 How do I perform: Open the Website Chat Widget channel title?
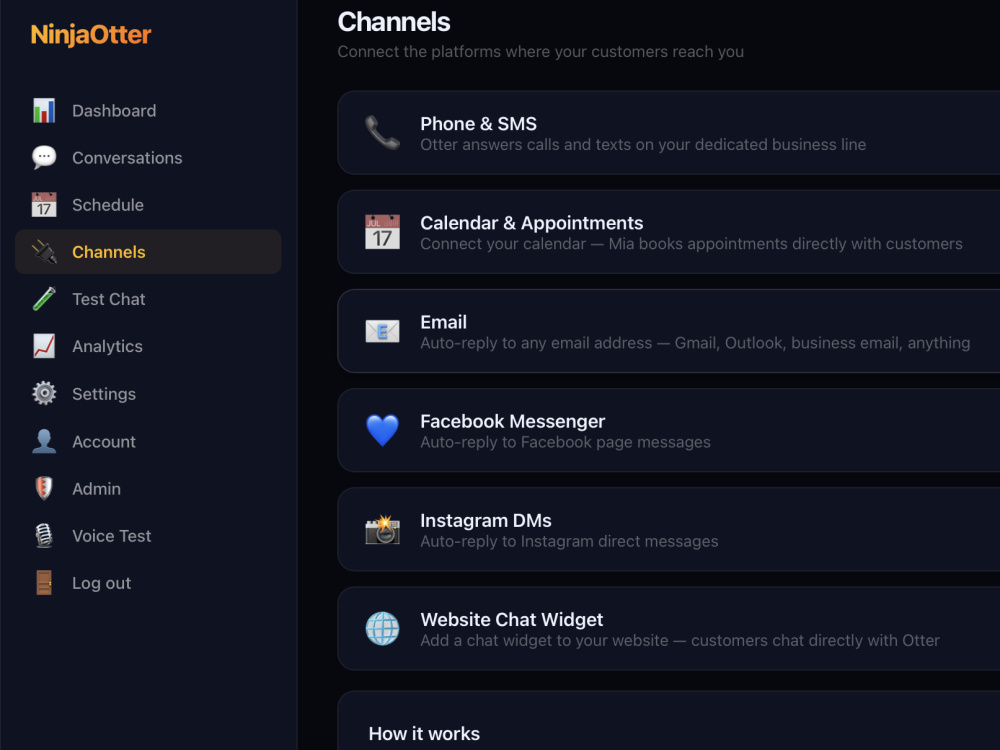pos(511,620)
